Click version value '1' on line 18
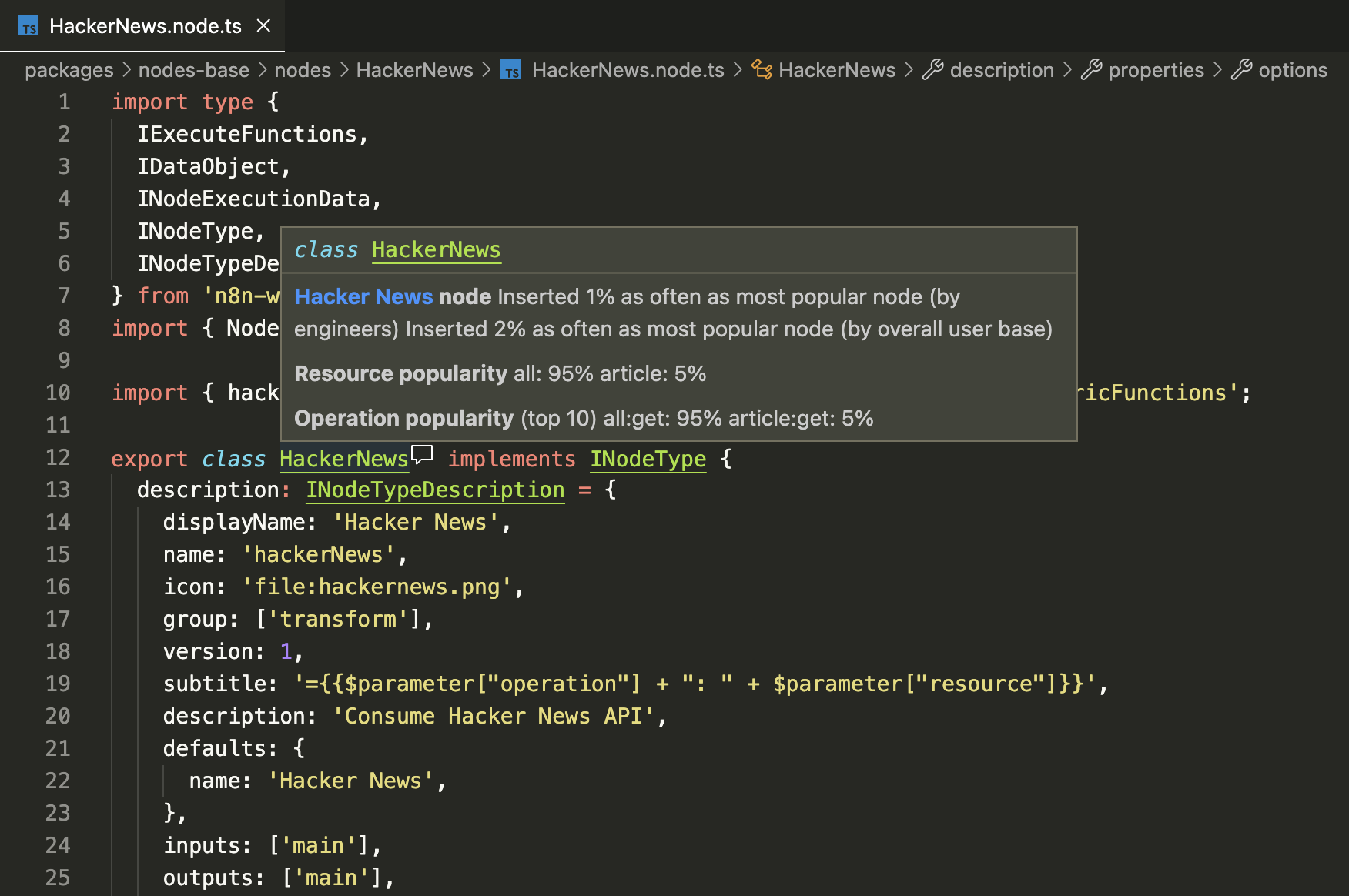The height and width of the screenshot is (896, 1349). (x=286, y=651)
